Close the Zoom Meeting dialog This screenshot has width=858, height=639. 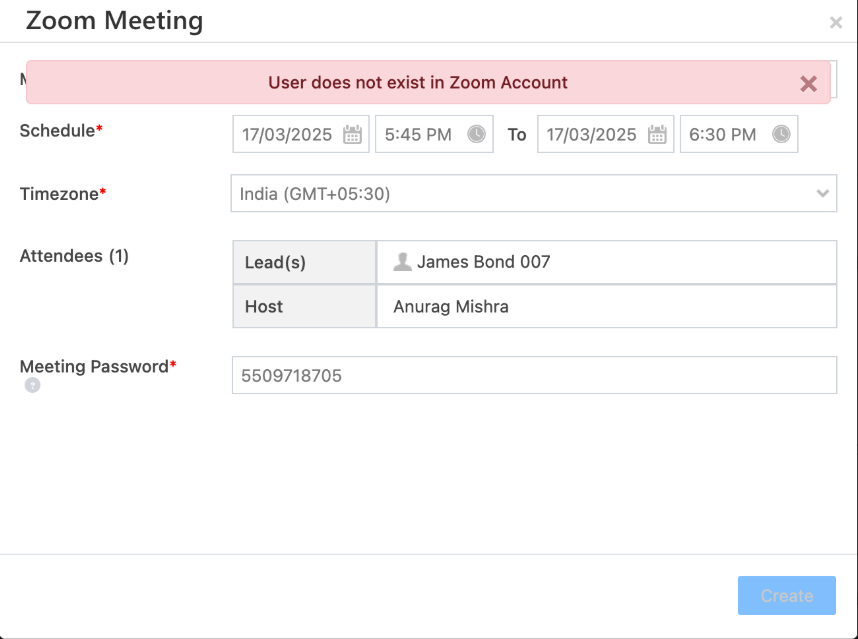[x=836, y=22]
